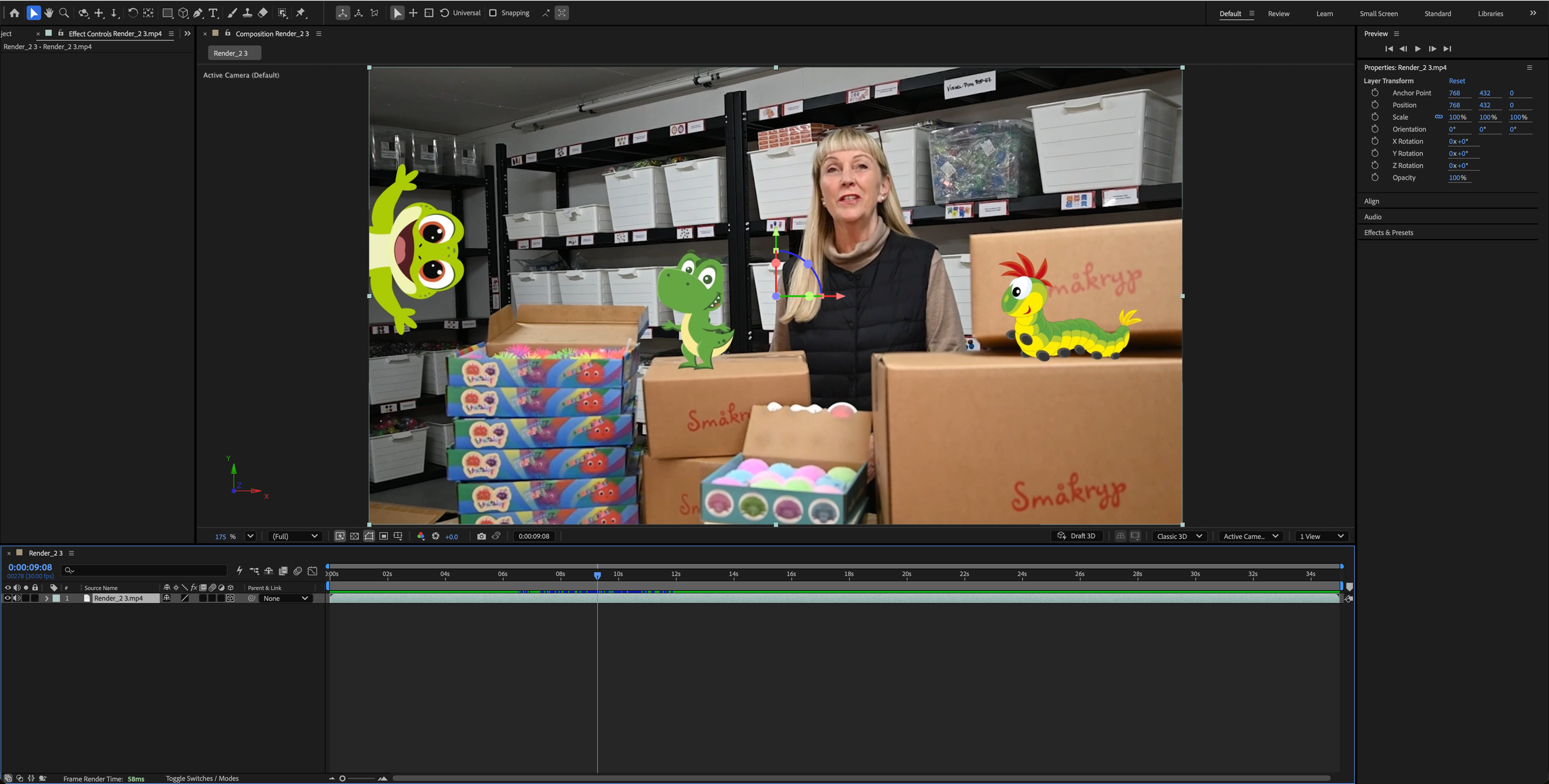
Task: Switch to World Axis mode
Action: (359, 13)
